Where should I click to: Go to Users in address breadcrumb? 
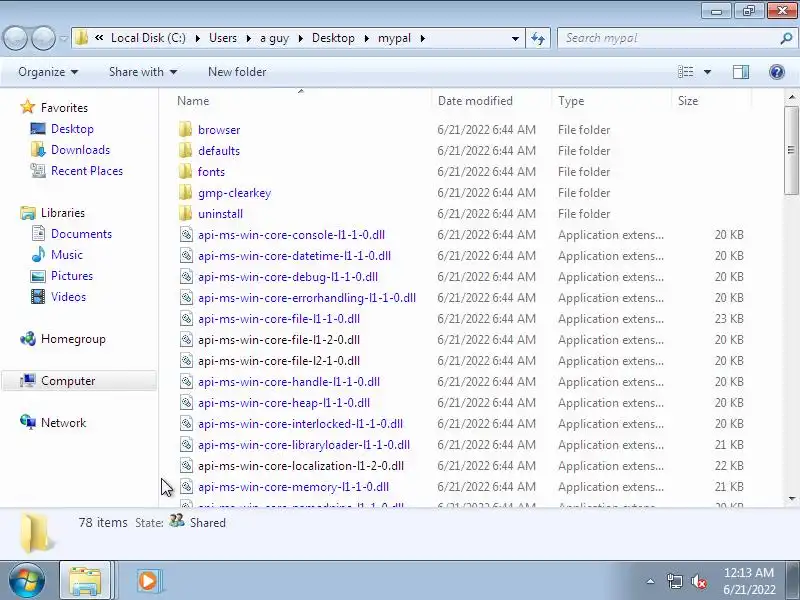[223, 38]
